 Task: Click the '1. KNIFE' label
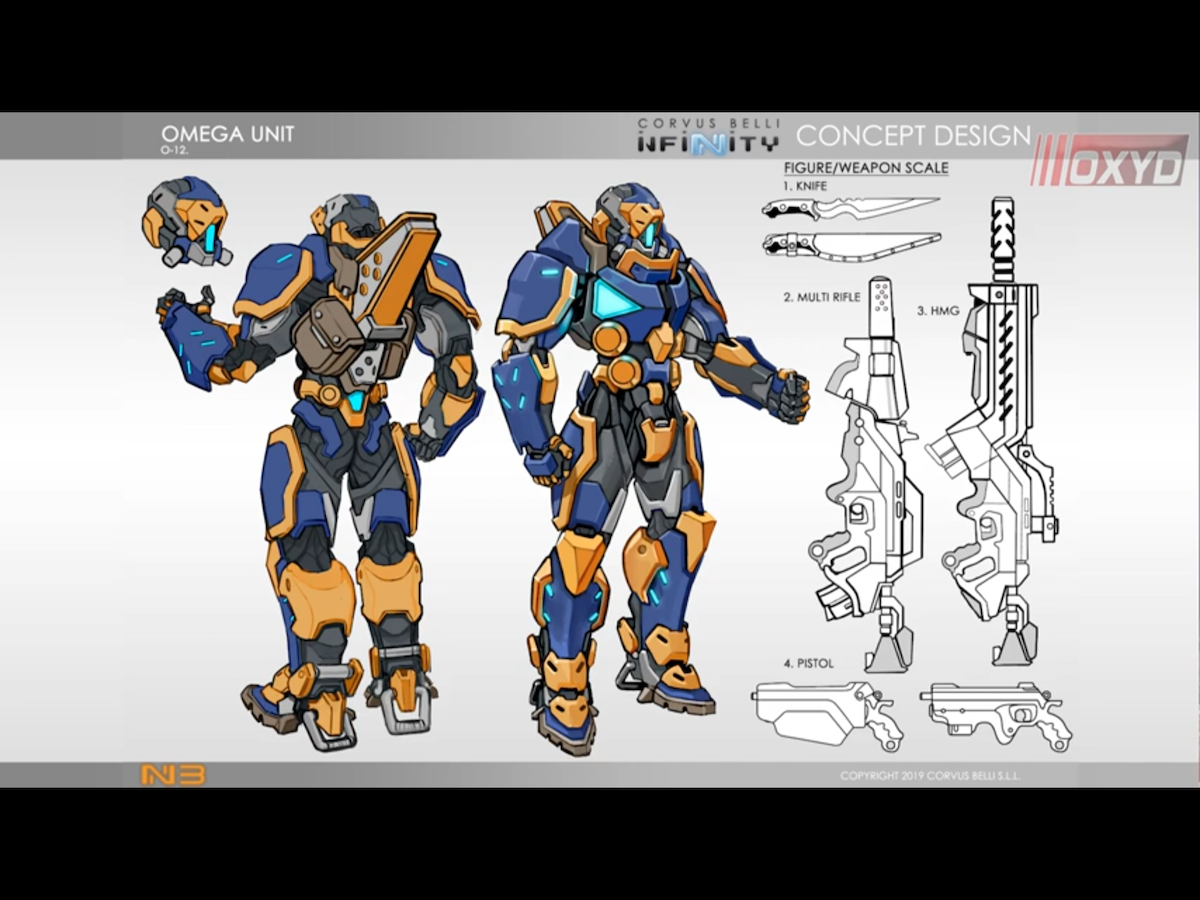[x=806, y=186]
